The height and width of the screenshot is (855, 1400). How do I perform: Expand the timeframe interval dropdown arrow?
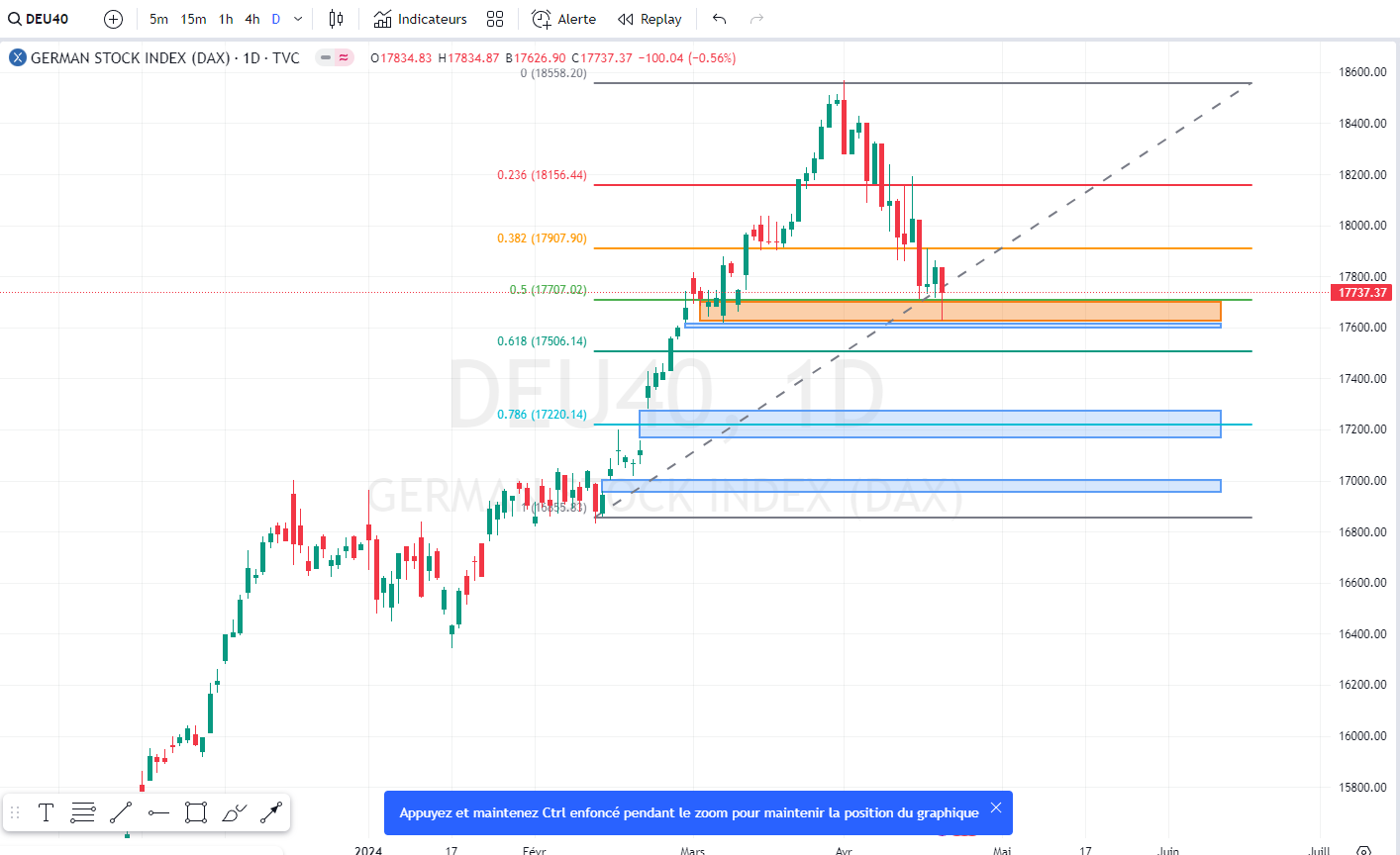coord(298,19)
